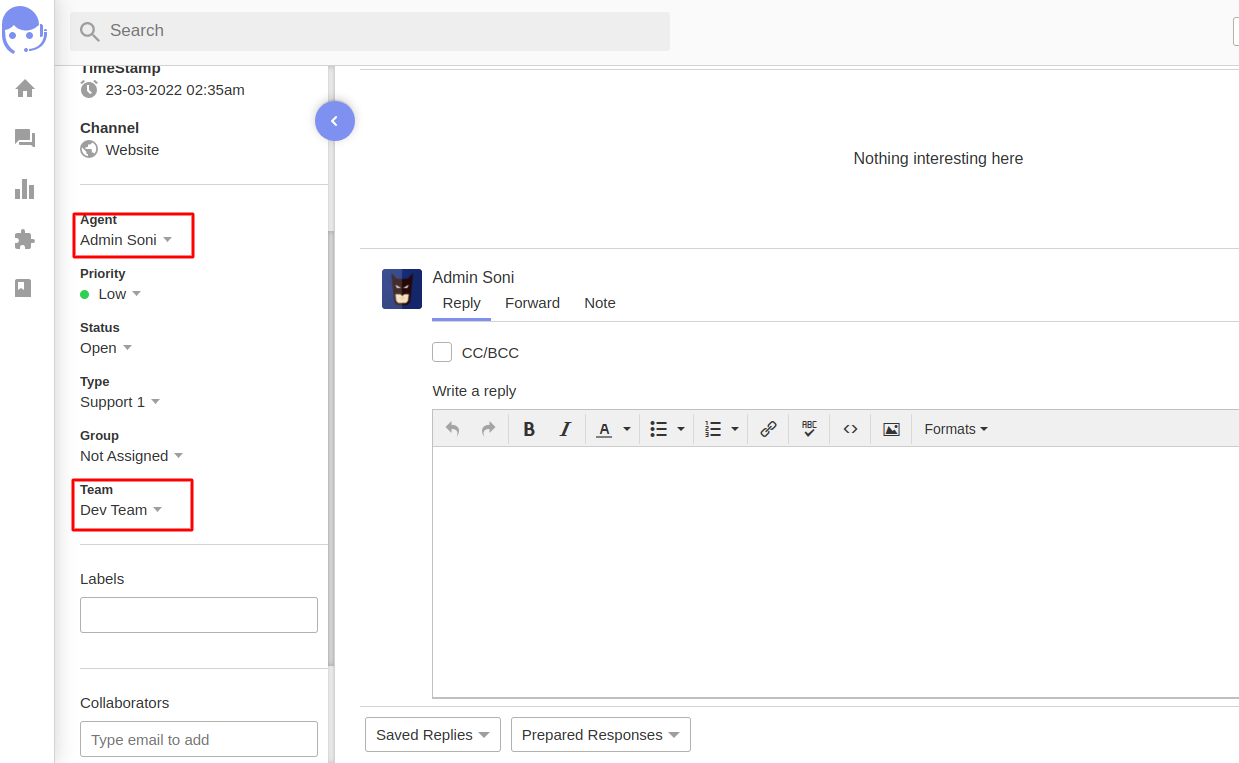
Task: Click the 'Channel' heading
Action: point(109,128)
